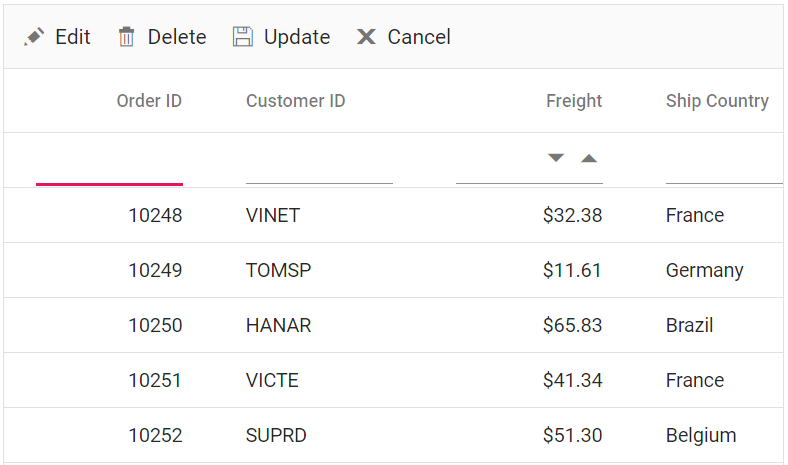Decrease Freight value with down arrow
The image size is (788, 465).
pos(556,158)
